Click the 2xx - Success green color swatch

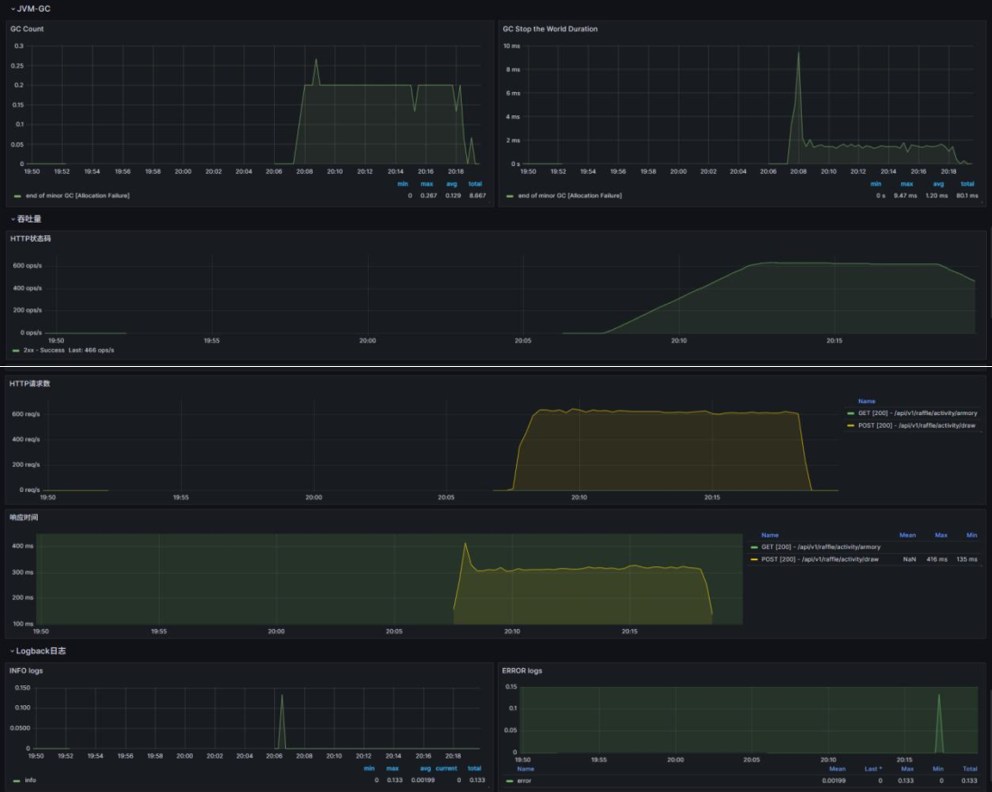point(16,350)
